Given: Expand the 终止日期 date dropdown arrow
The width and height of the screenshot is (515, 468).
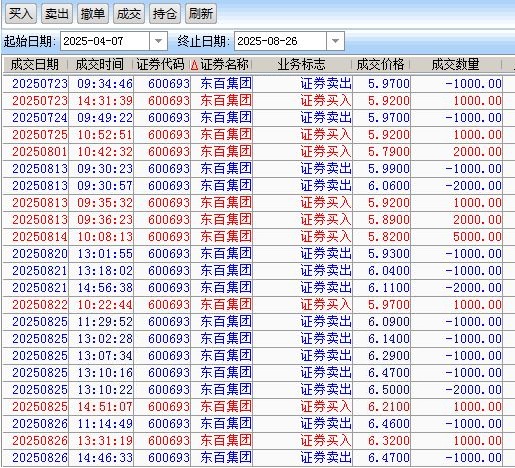Looking at the screenshot, I should (335, 41).
